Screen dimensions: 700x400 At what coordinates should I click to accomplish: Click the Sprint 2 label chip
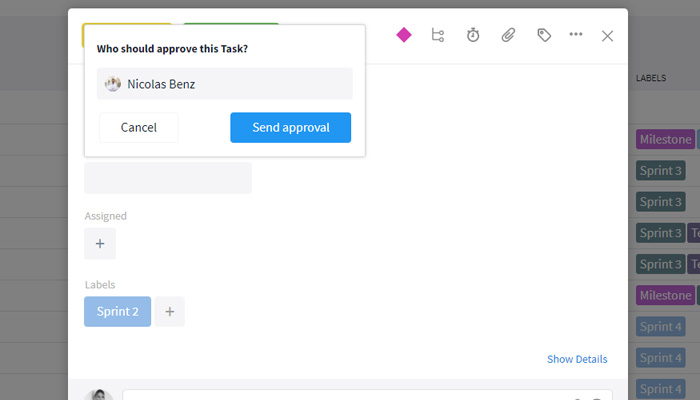pos(117,311)
